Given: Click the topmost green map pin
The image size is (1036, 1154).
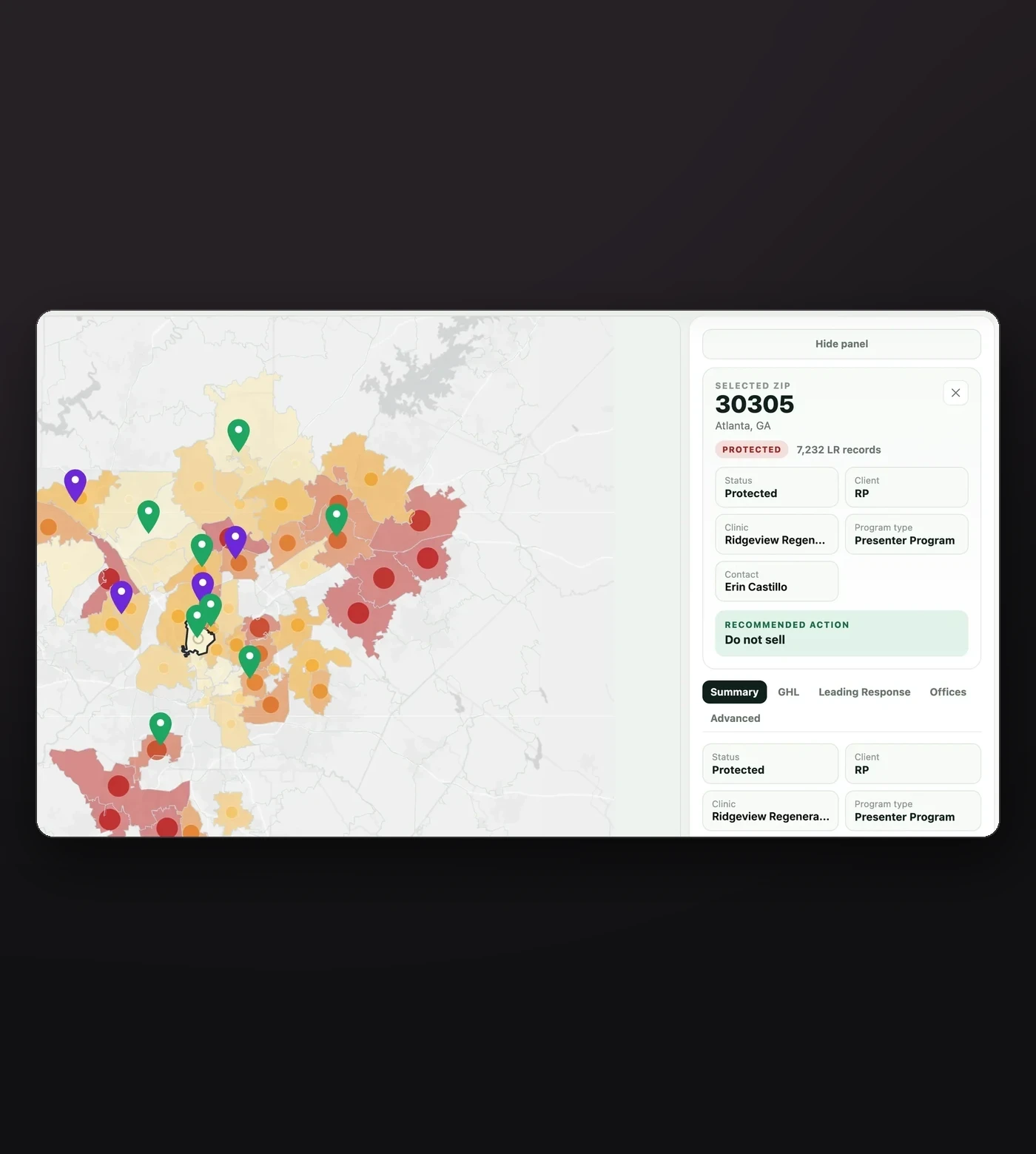Looking at the screenshot, I should click(238, 434).
